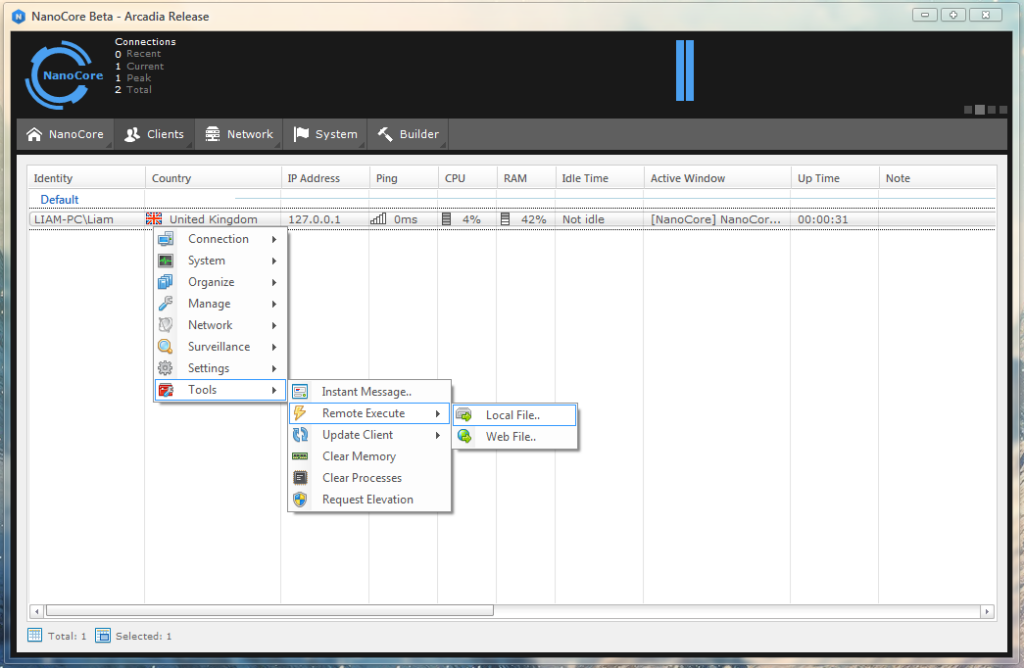
Task: Click the horizontal scrollbar thumb
Action: click(x=269, y=611)
